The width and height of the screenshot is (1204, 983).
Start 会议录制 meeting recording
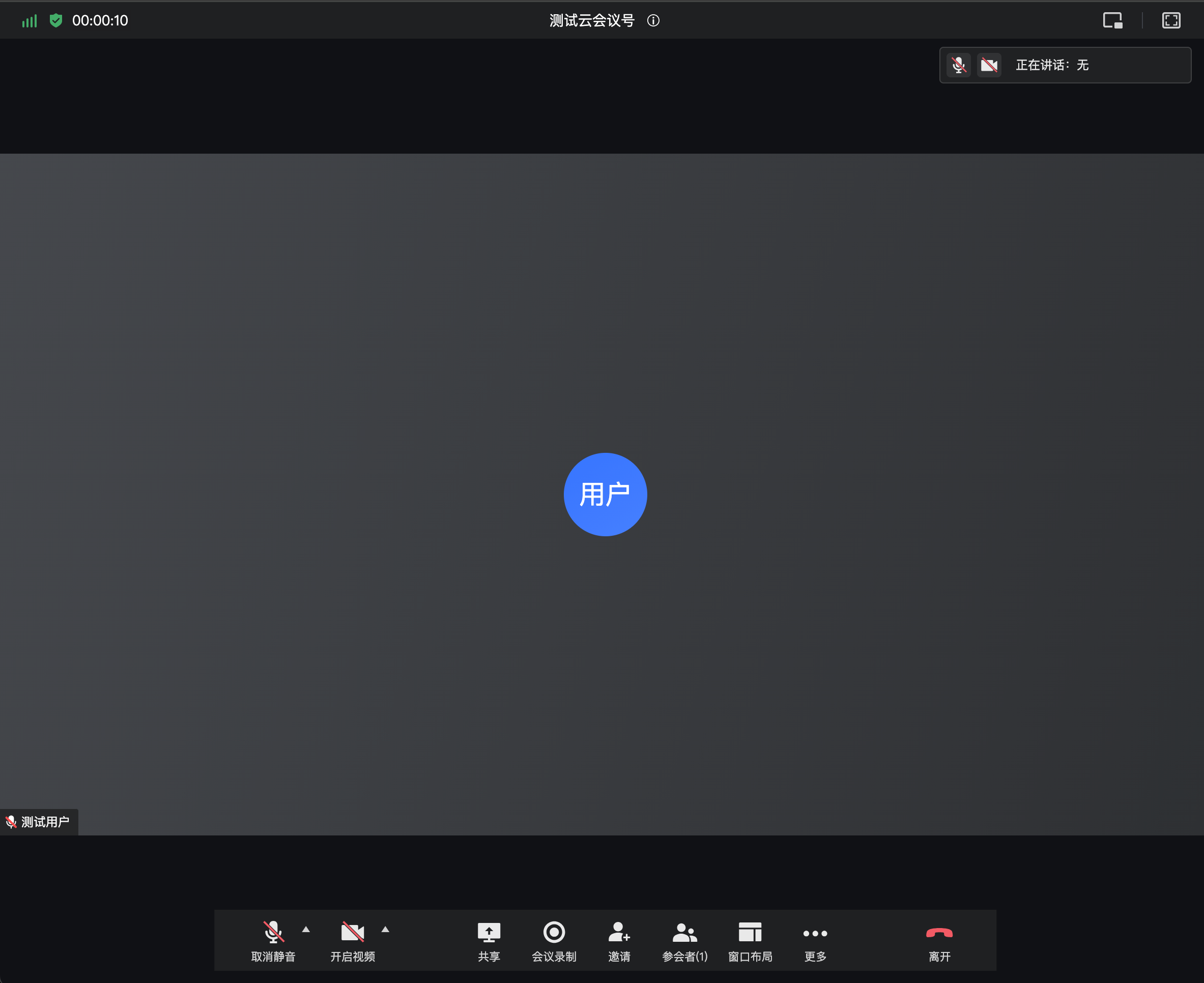click(x=553, y=941)
